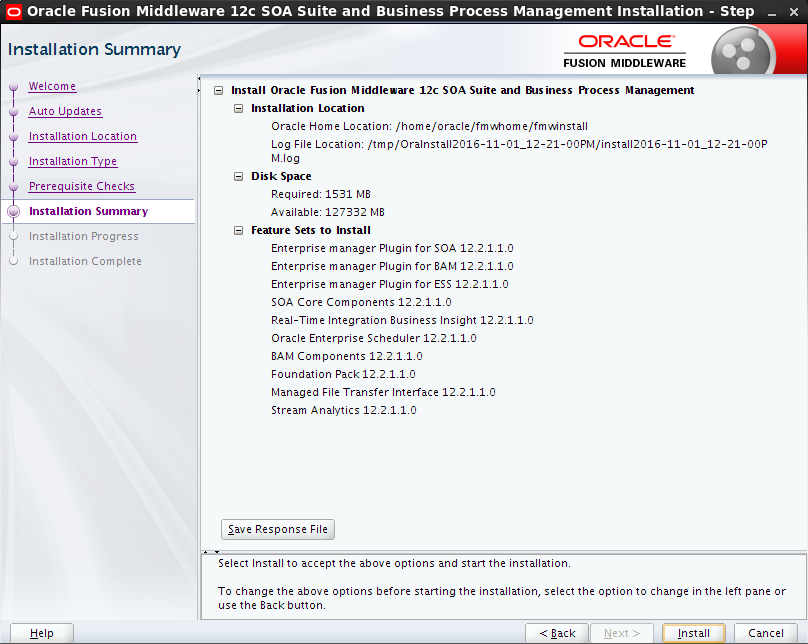Click the Oracle icon in the title bar
The image size is (808, 644).
(x=14, y=12)
